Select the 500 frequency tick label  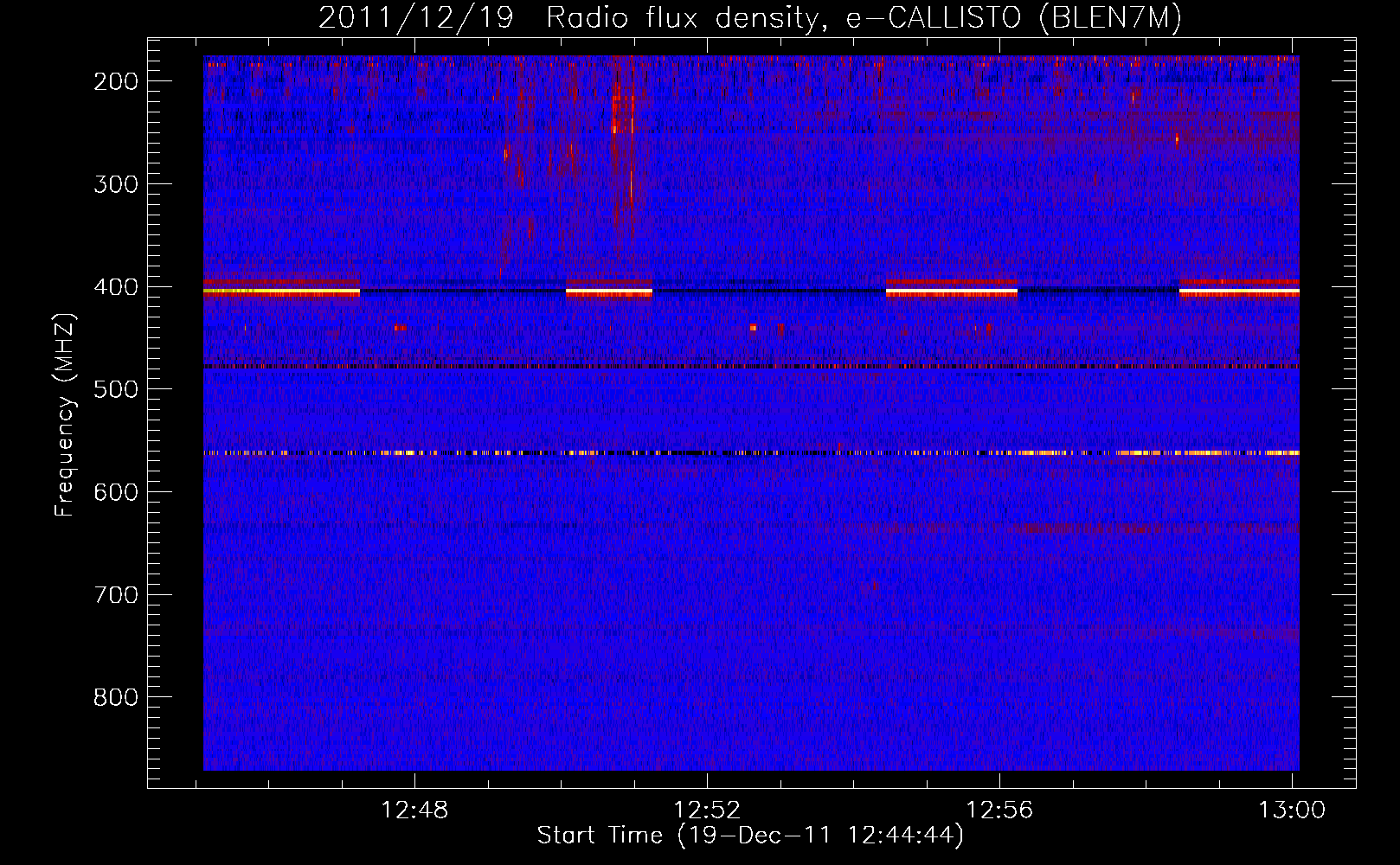point(115,389)
